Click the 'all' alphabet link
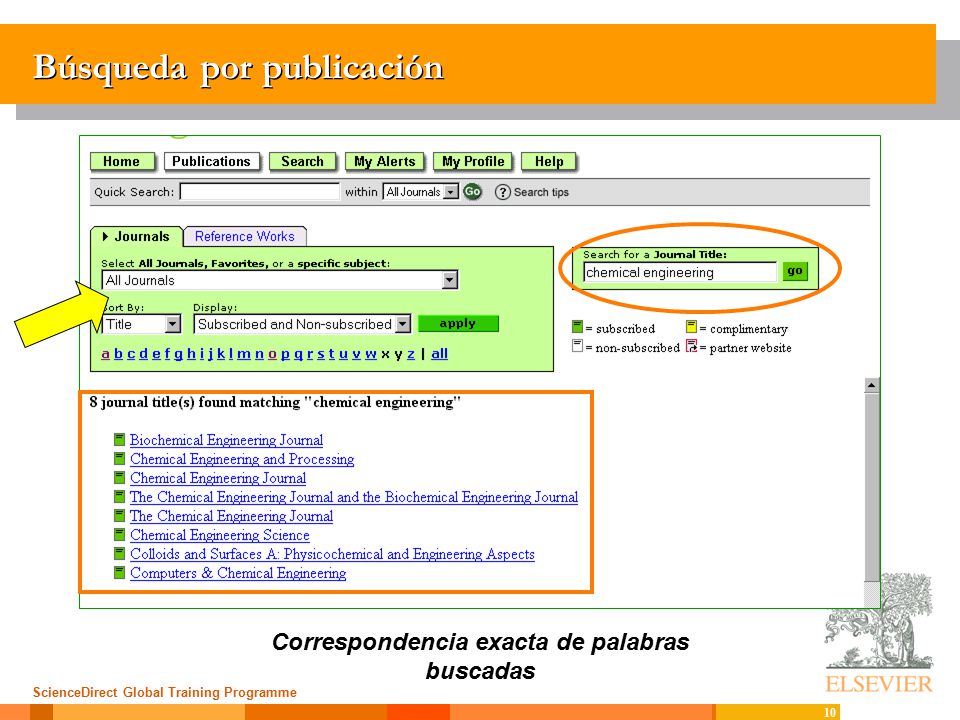 [440, 353]
